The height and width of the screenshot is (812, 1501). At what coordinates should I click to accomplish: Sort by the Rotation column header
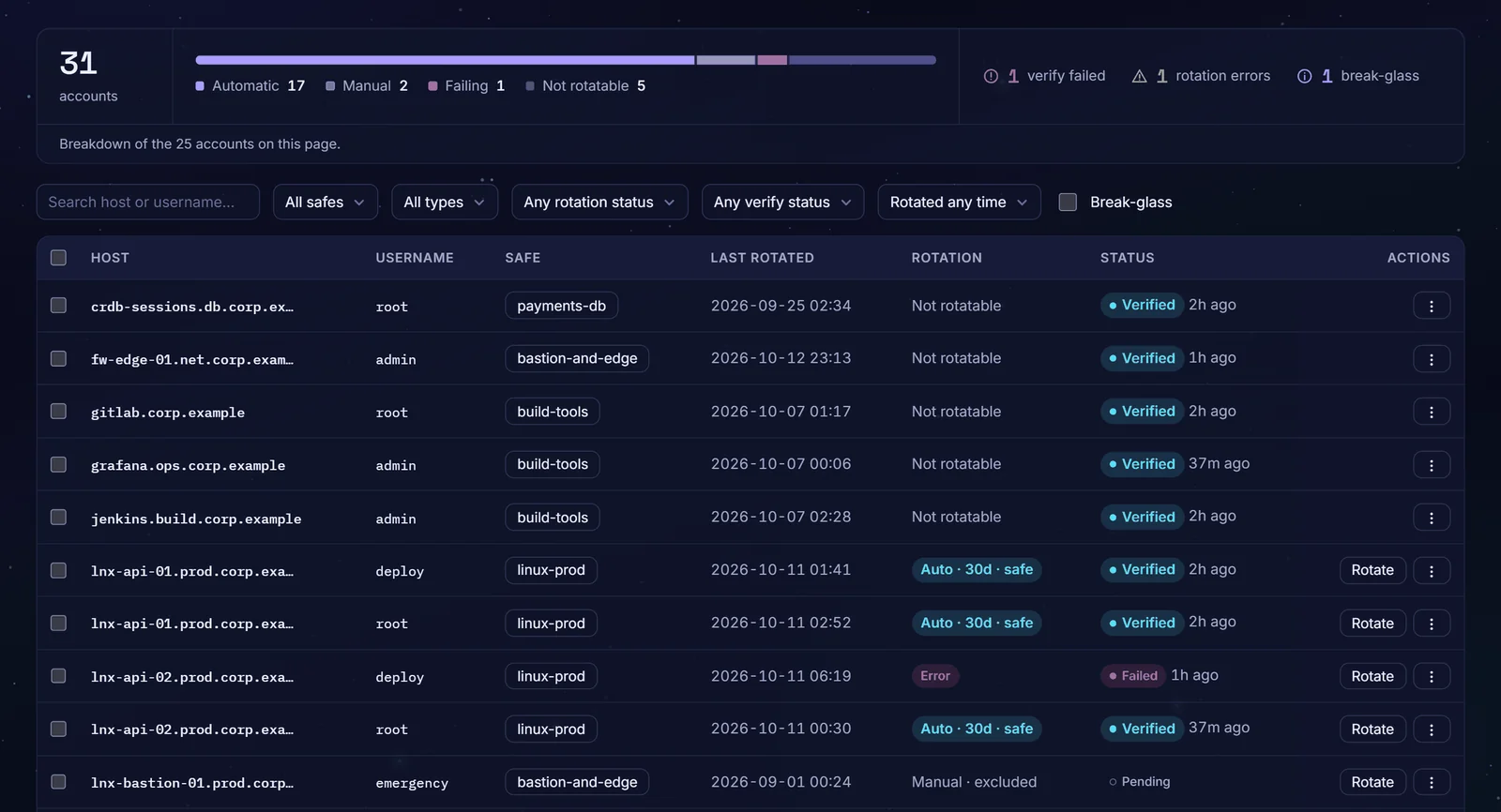[x=947, y=258]
